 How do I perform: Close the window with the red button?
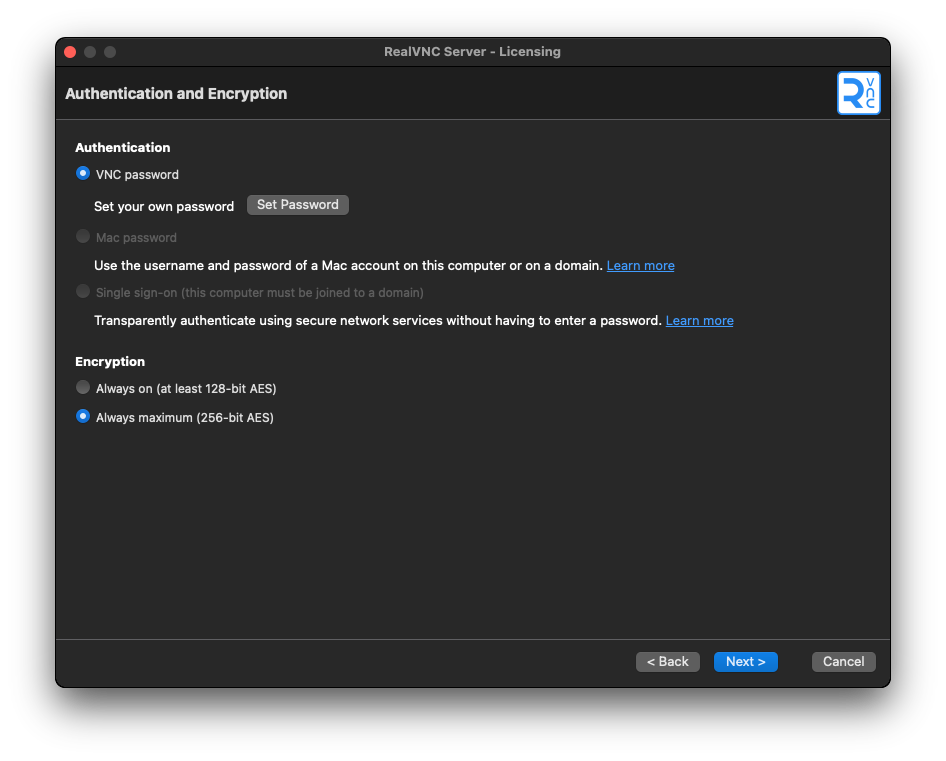[x=70, y=52]
